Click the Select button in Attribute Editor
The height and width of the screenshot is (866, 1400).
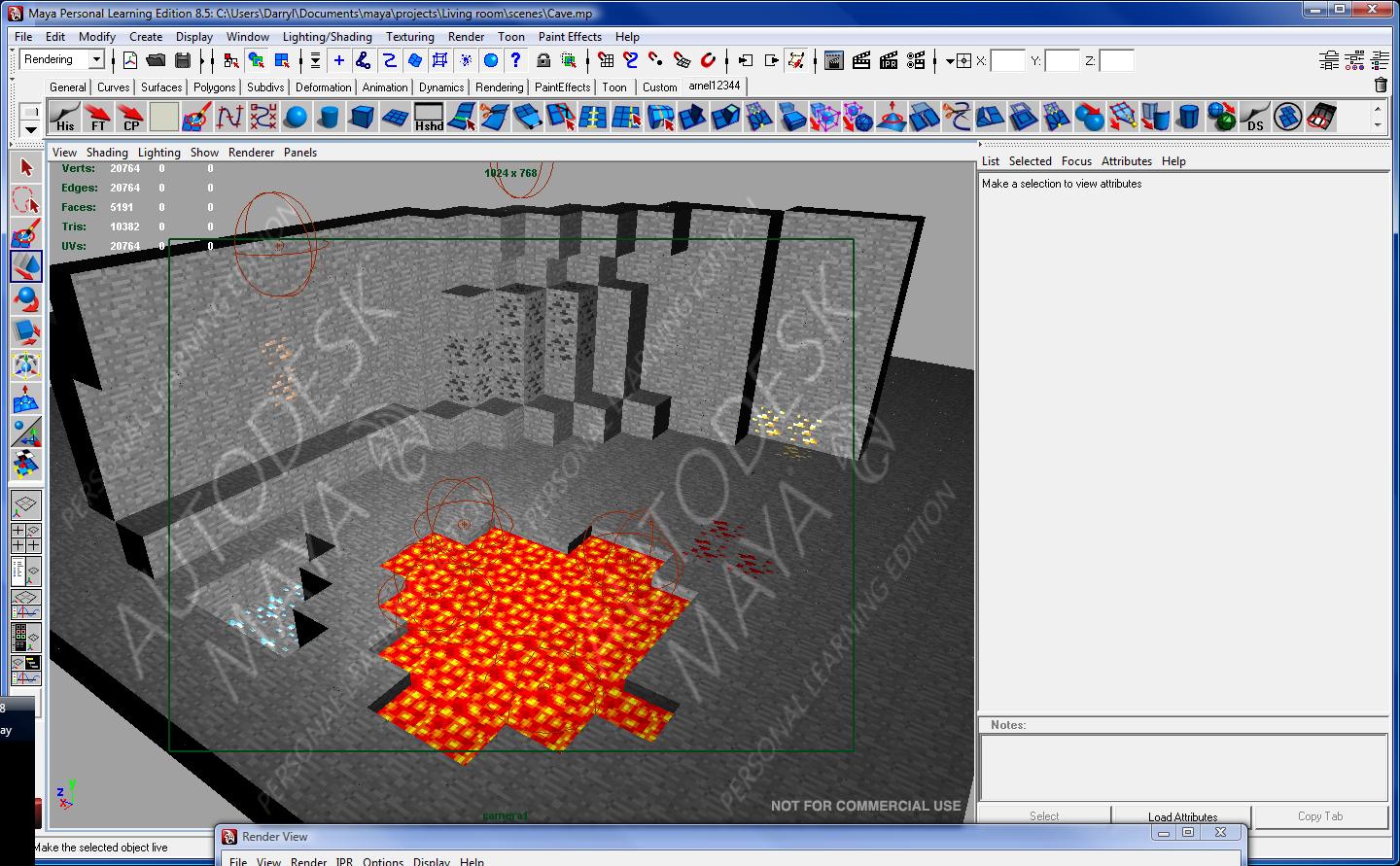(x=1044, y=816)
